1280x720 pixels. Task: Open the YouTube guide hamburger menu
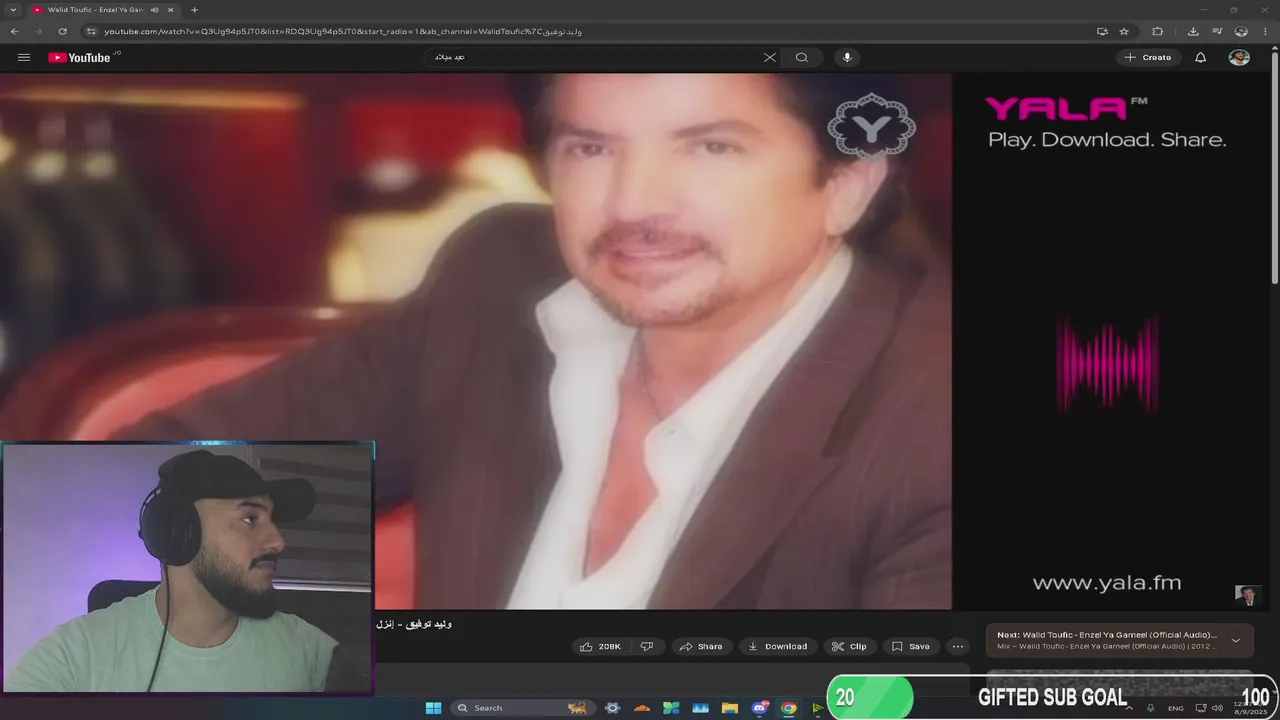click(24, 57)
